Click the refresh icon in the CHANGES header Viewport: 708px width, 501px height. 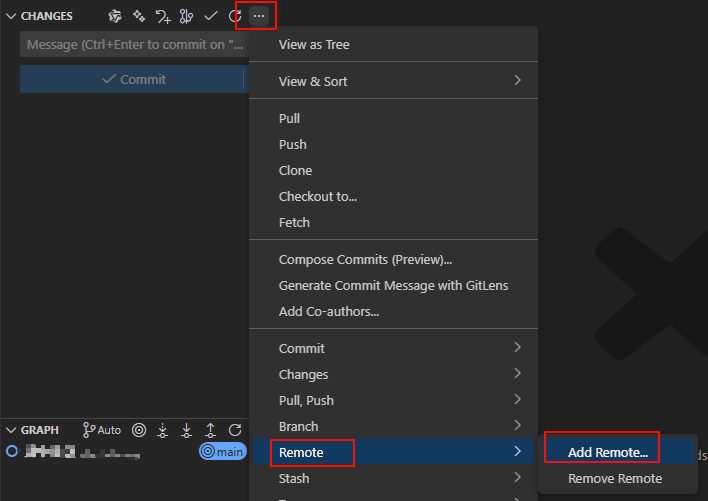pyautogui.click(x=235, y=16)
